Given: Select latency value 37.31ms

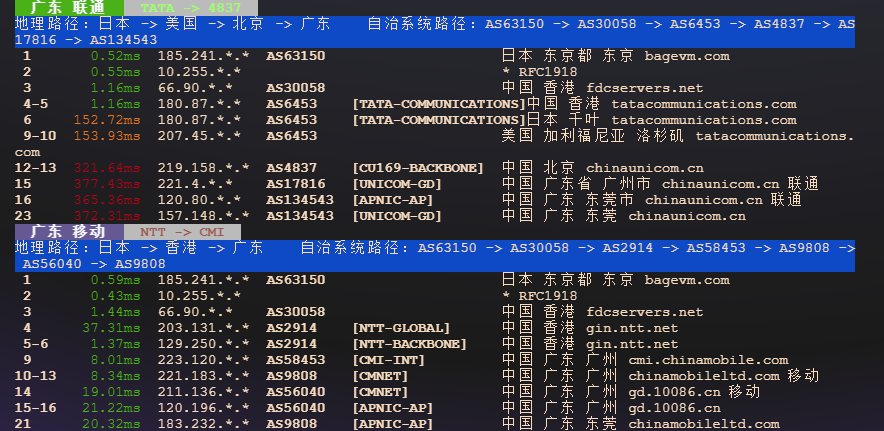Looking at the screenshot, I should [x=112, y=328].
